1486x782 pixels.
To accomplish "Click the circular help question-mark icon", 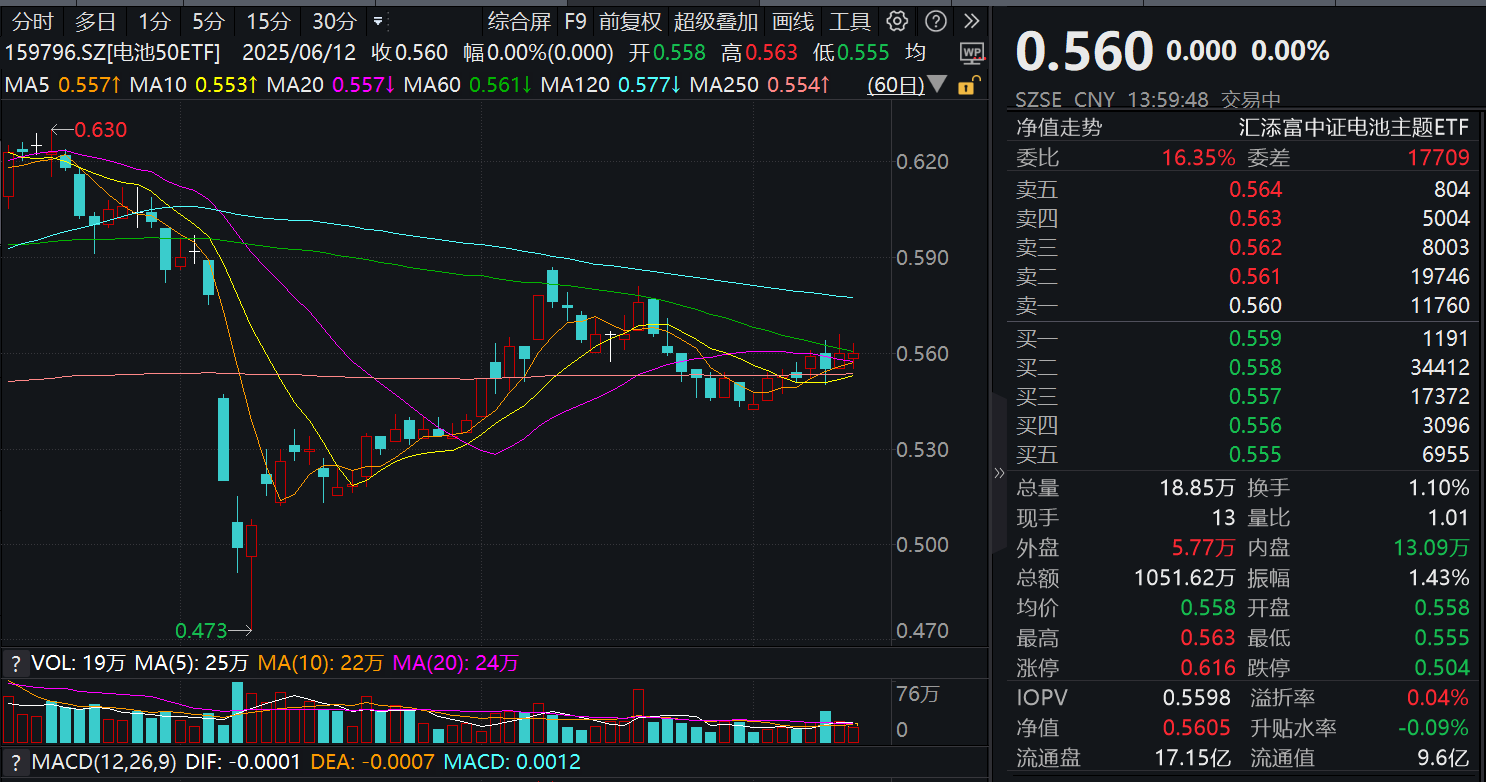I will [934, 21].
